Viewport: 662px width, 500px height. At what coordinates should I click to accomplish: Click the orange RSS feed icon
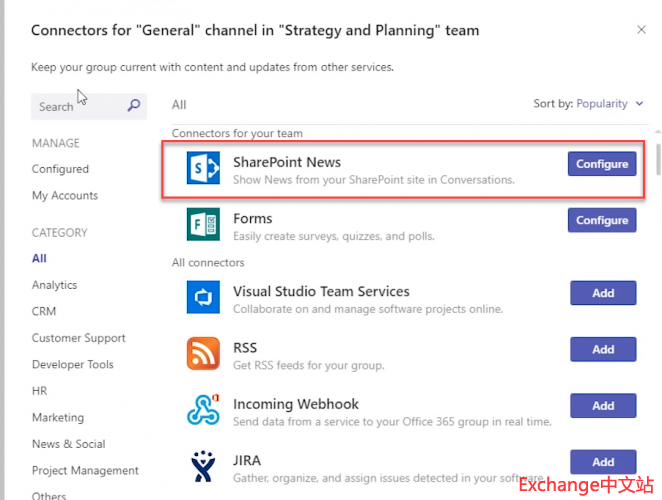pyautogui.click(x=203, y=354)
